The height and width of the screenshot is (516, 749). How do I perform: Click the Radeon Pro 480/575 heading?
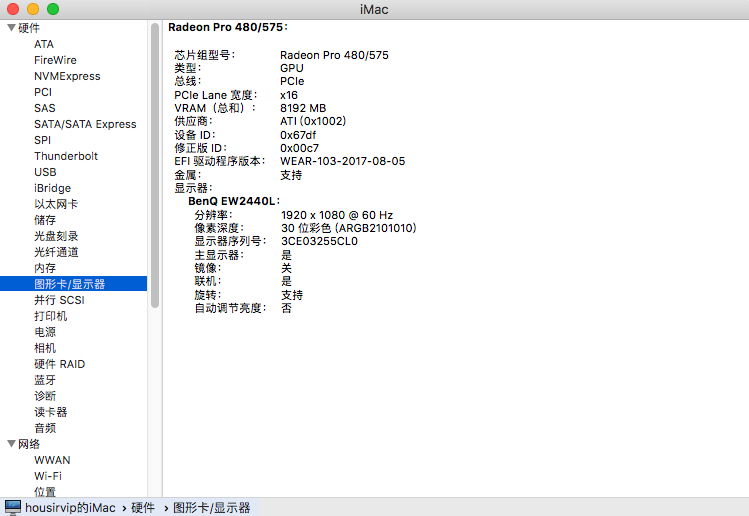pos(228,27)
